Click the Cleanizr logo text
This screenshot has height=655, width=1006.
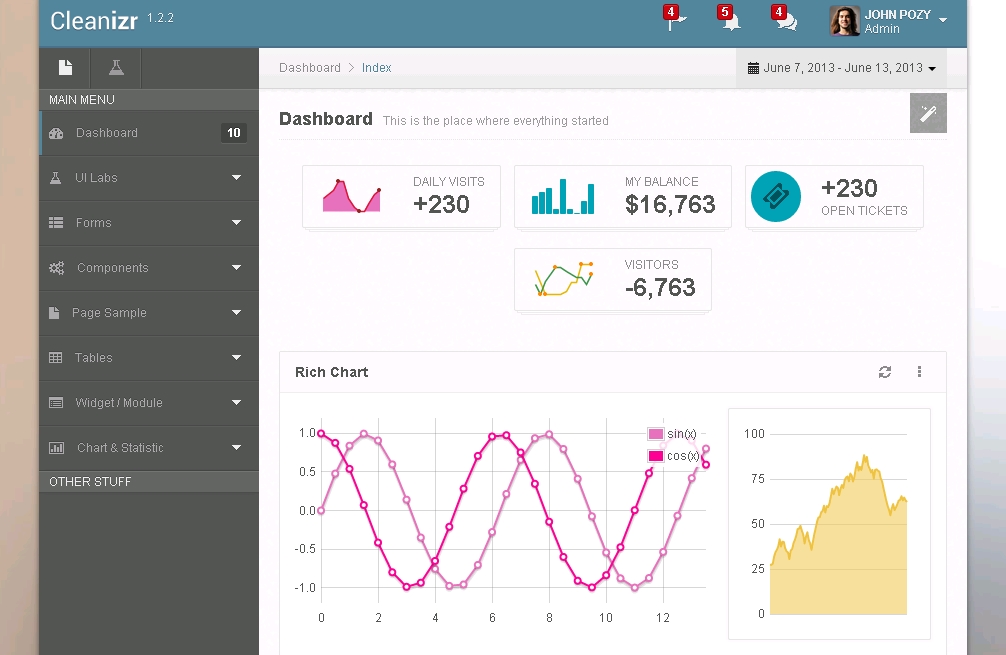tap(94, 20)
